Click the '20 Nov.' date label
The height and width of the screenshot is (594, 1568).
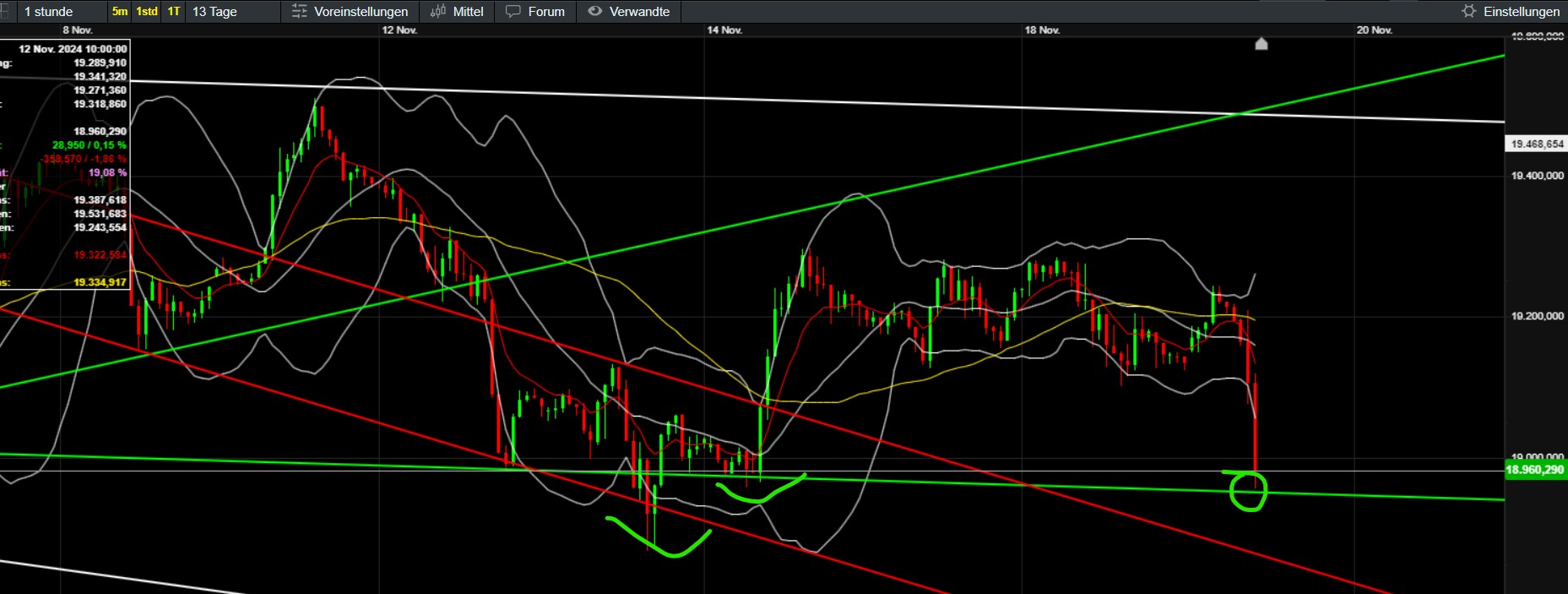[x=1374, y=30]
